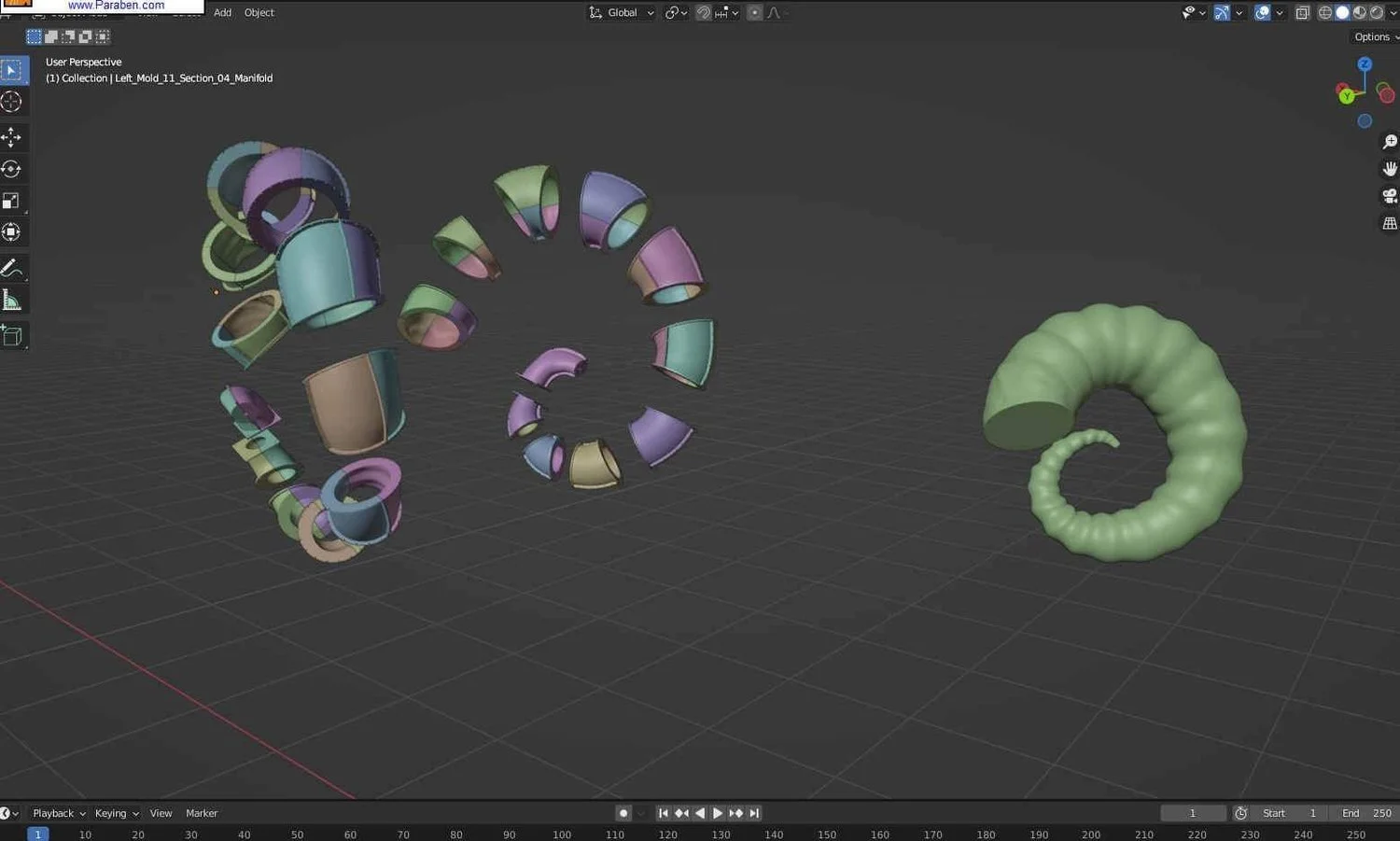Image resolution: width=1400 pixels, height=841 pixels.
Task: Set selection mode to extend
Action: [x=51, y=36]
